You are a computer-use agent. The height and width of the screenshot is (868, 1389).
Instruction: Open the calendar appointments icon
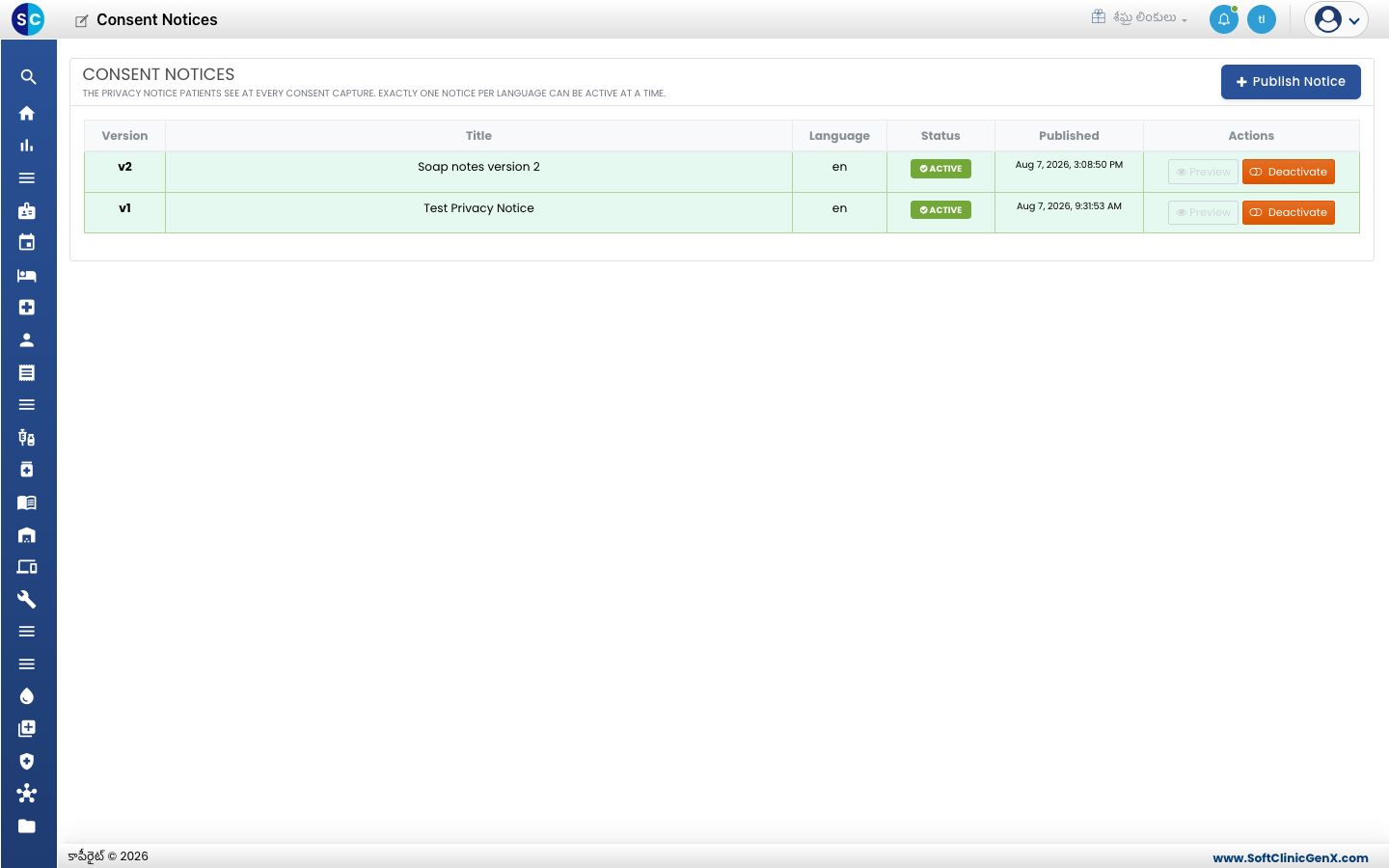[x=27, y=243]
